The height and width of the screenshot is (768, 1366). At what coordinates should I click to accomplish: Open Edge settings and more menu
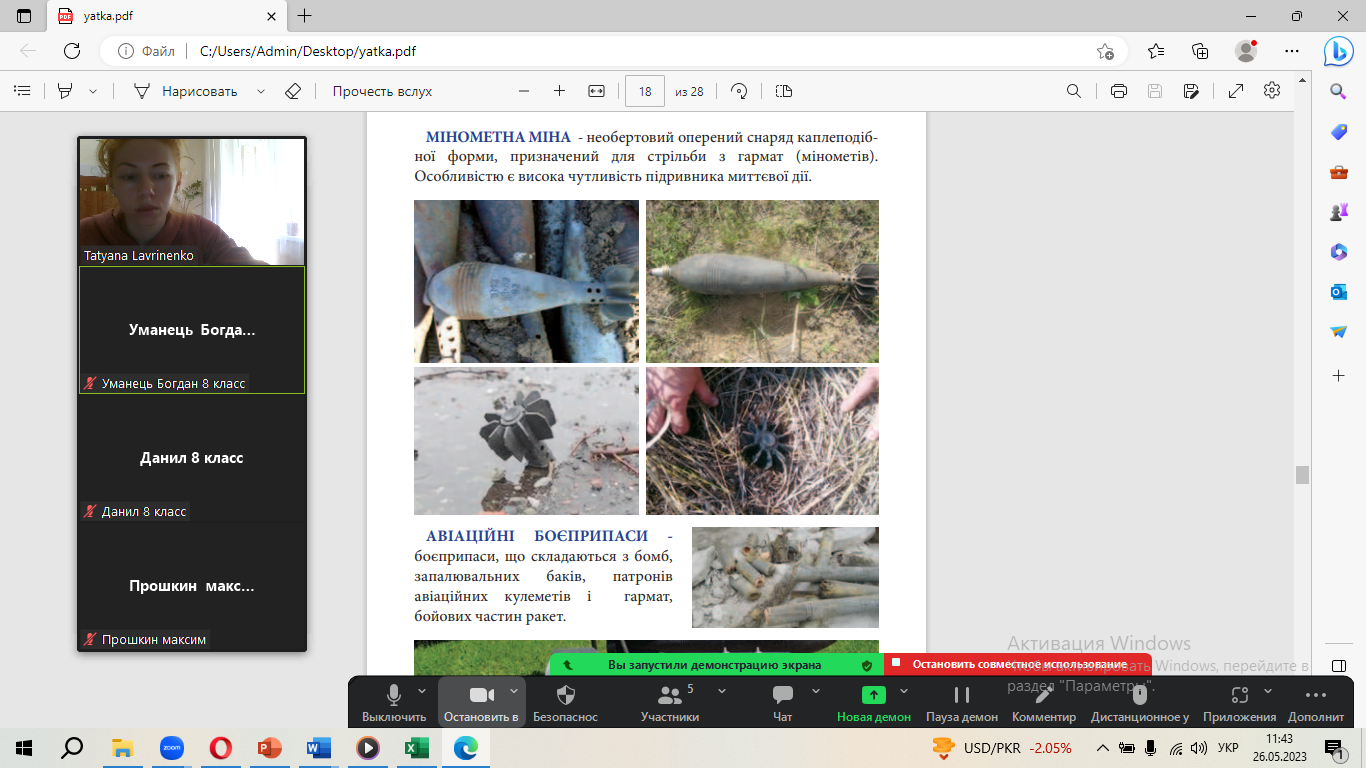point(1292,51)
